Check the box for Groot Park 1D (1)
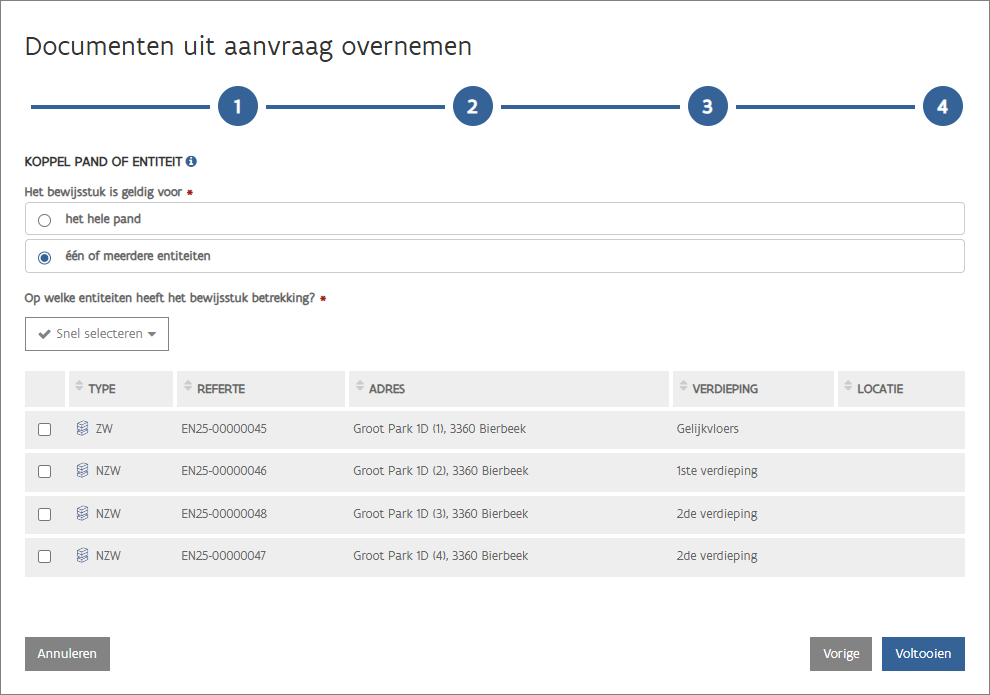This screenshot has height=695, width=990. coord(44,429)
